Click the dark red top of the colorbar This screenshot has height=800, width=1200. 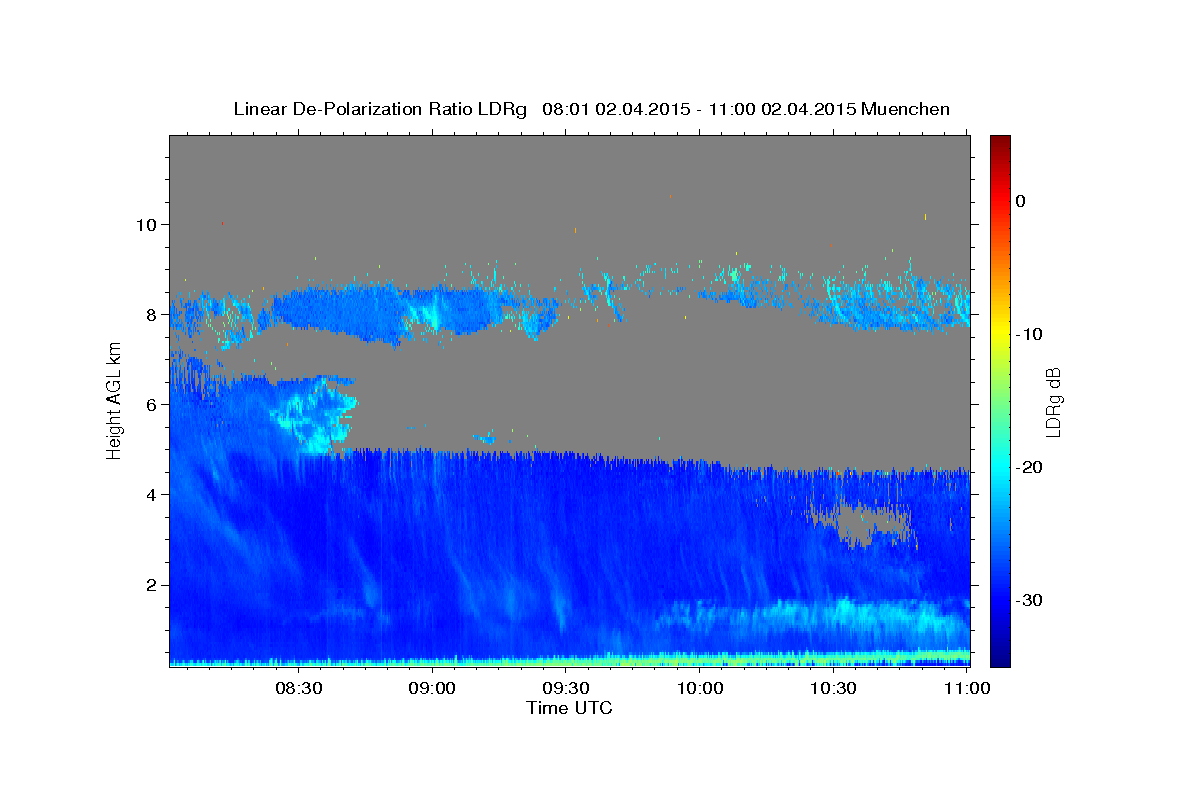(1000, 142)
